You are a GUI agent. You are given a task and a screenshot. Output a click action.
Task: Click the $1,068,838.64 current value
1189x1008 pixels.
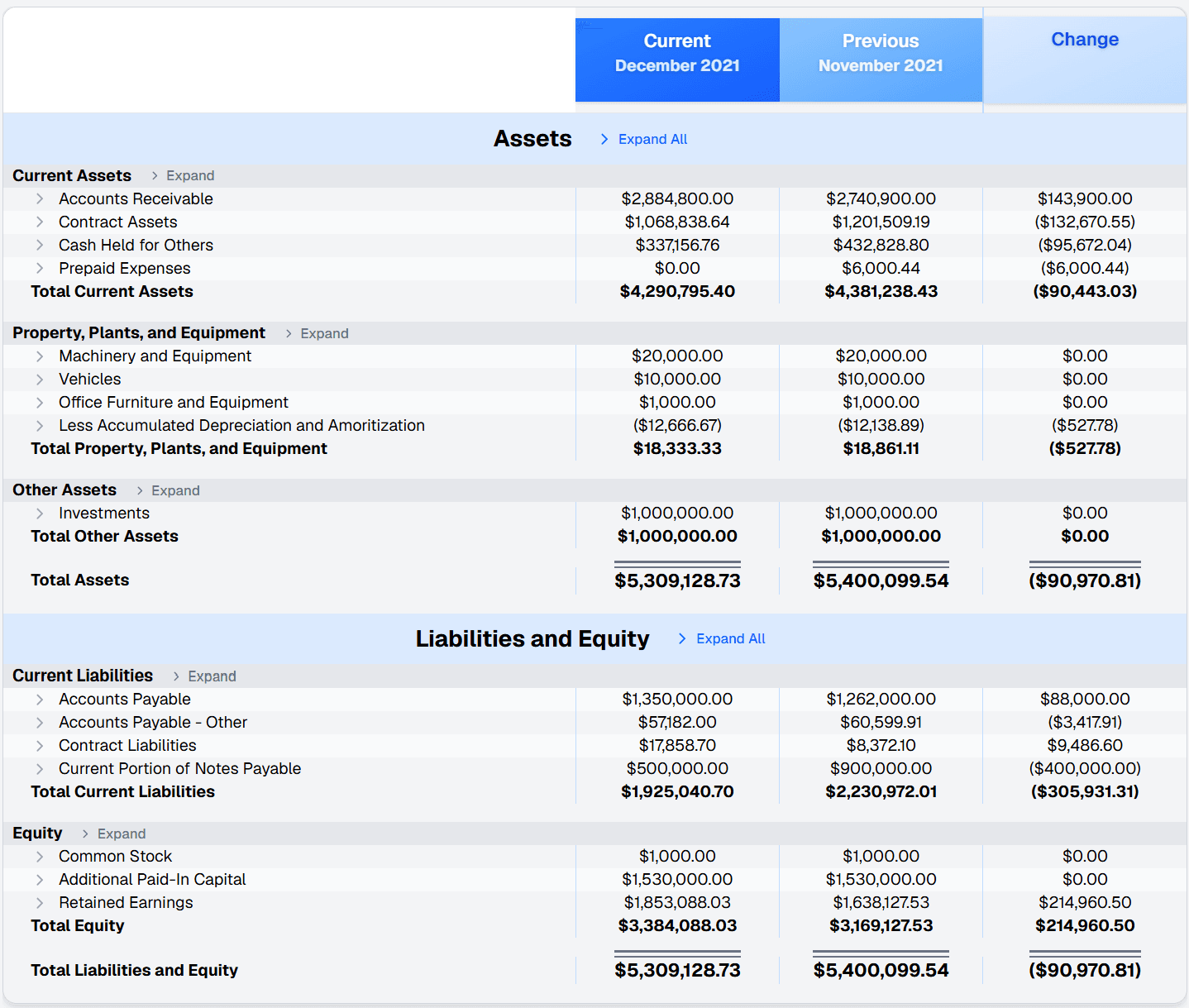coord(677,222)
